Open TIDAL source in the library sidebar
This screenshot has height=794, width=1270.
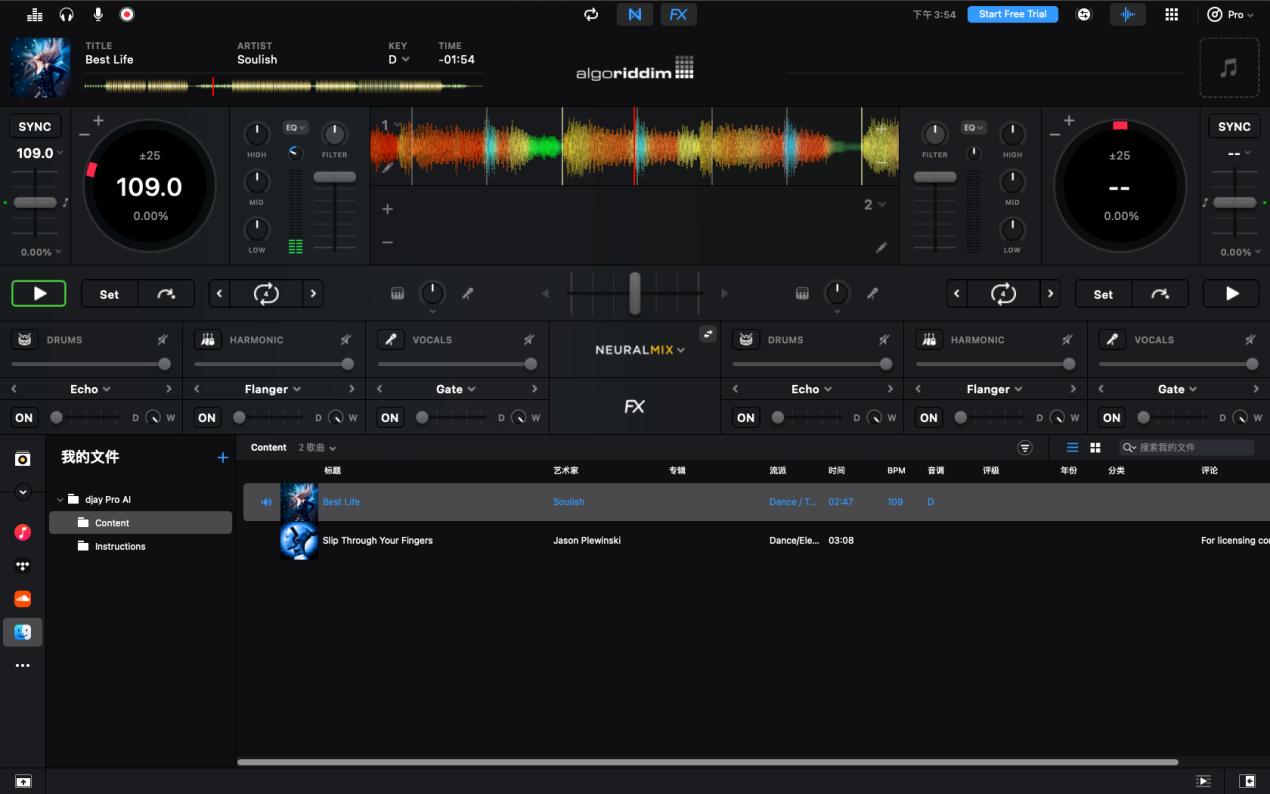[22, 566]
